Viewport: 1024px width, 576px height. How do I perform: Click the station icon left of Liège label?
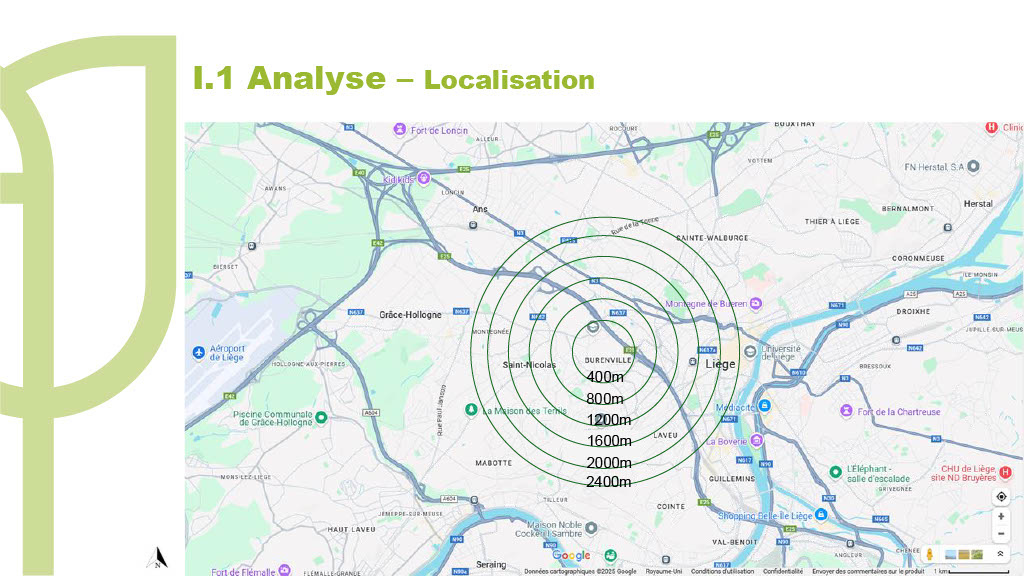click(693, 361)
